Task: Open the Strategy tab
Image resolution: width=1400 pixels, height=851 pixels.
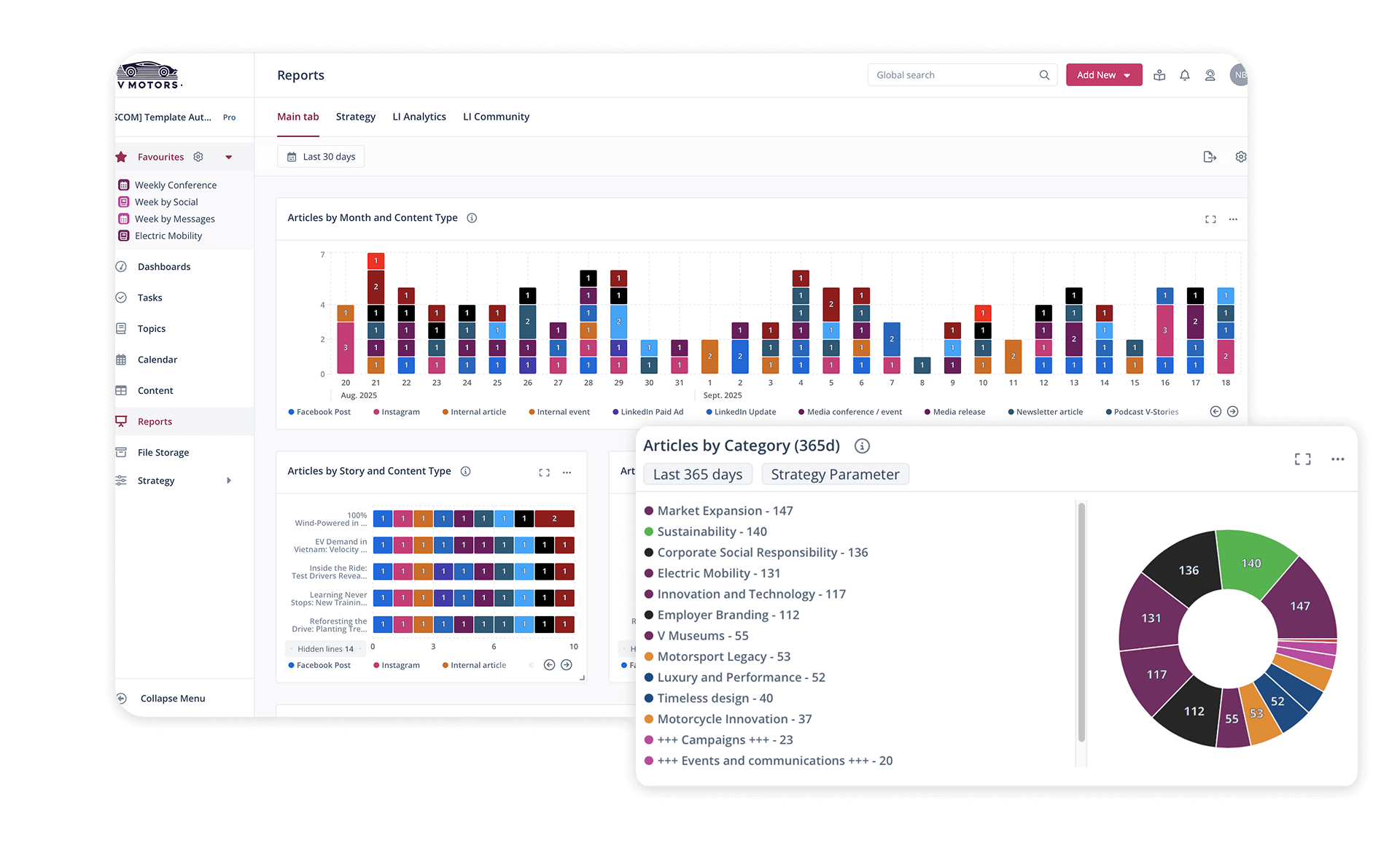Action: click(355, 117)
